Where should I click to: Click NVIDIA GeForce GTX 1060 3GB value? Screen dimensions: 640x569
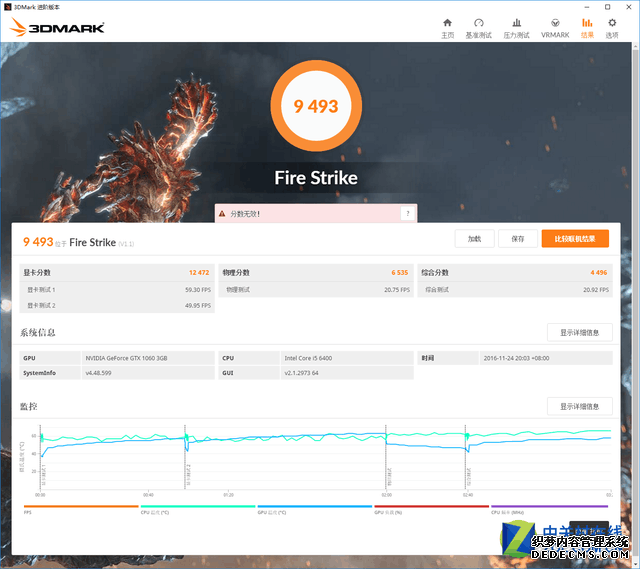126,358
